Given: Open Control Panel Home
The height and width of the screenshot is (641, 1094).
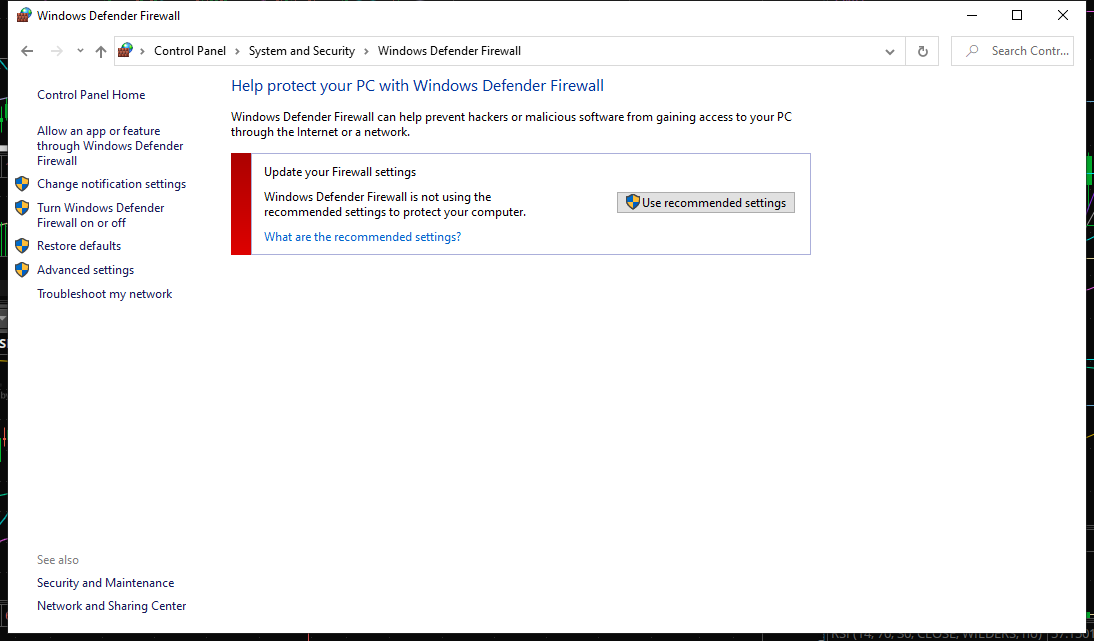Looking at the screenshot, I should 91,95.
